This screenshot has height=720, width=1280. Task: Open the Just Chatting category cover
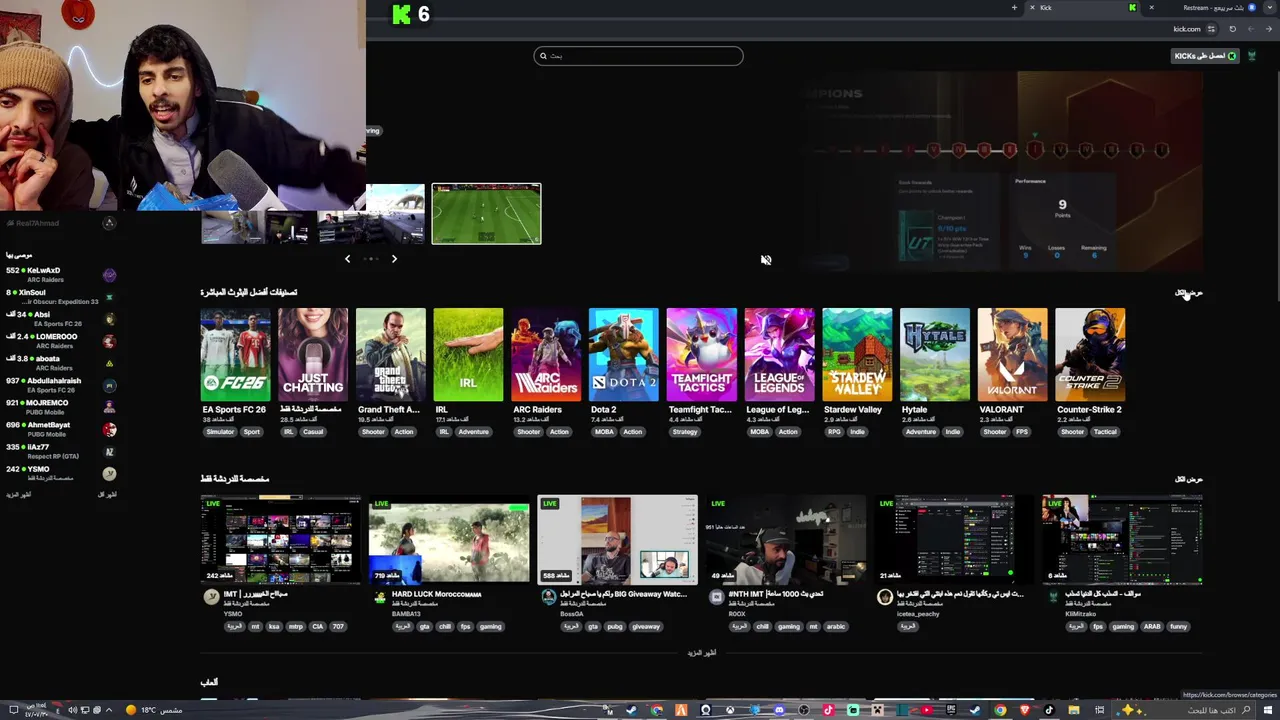tap(313, 354)
